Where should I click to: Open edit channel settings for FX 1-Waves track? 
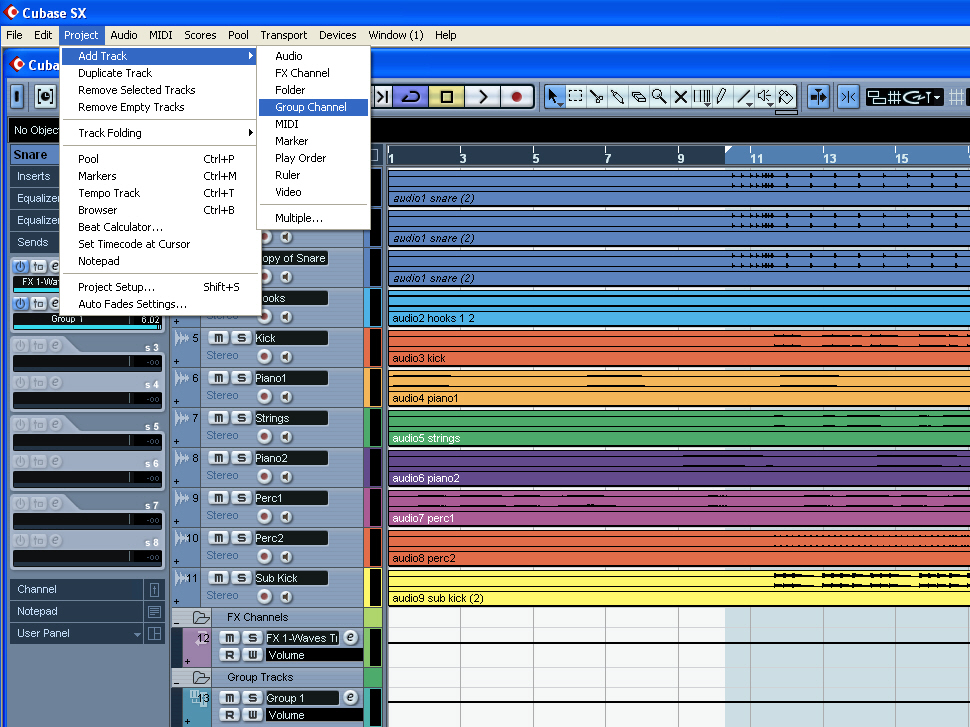(x=350, y=637)
